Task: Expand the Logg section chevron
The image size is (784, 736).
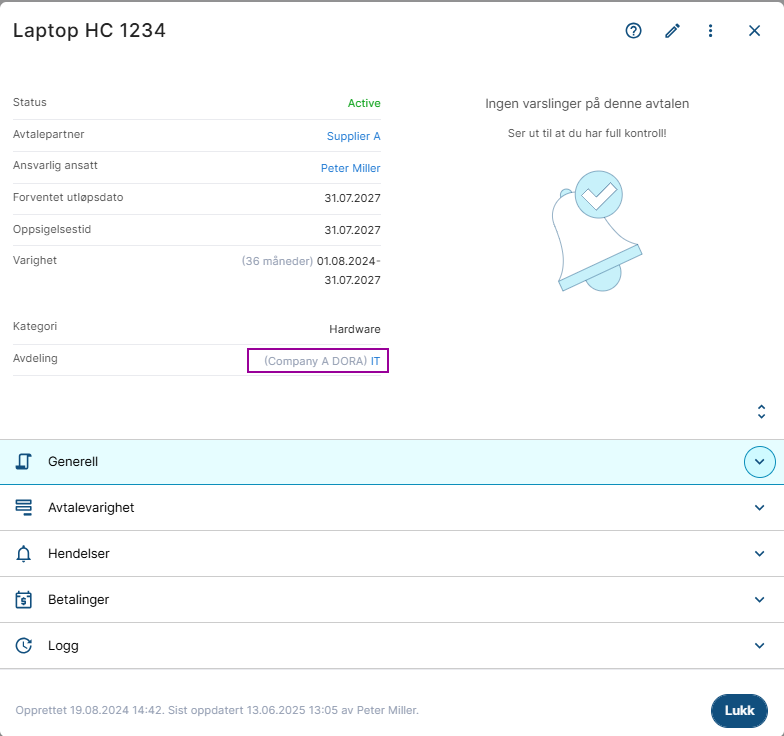Action: (760, 646)
